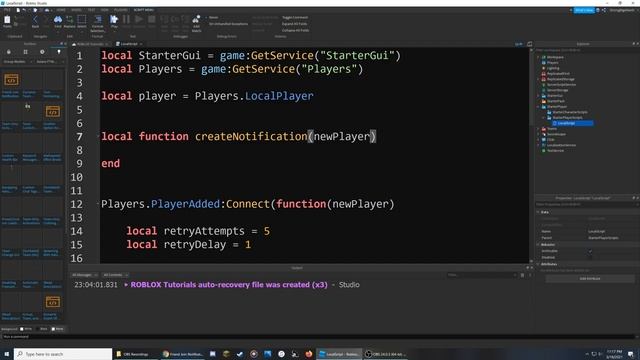The image size is (640, 360).
Task: Click the script editor vertical scrollbar
Action: 531,155
